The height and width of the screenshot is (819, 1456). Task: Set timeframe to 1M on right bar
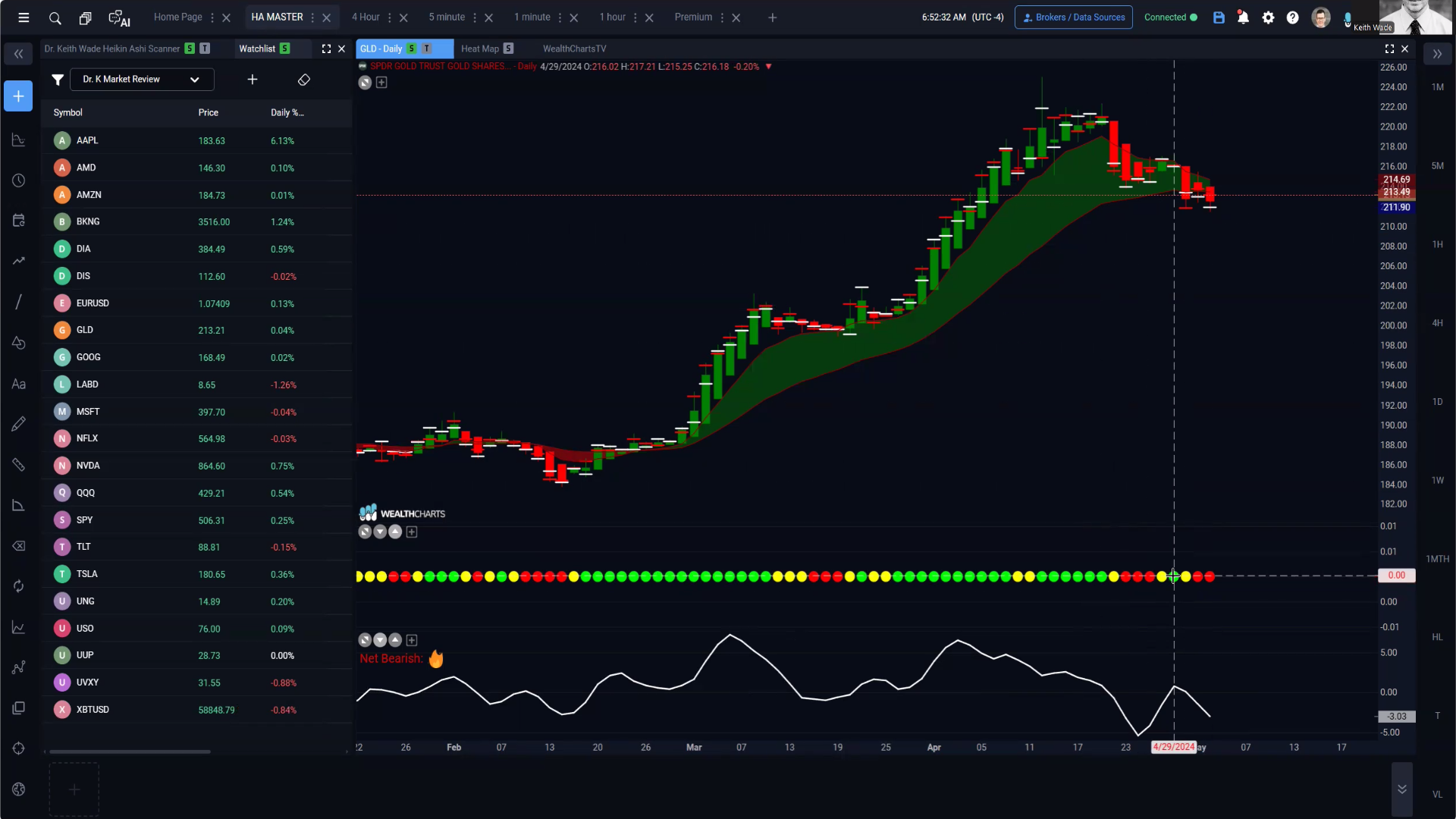(1437, 87)
